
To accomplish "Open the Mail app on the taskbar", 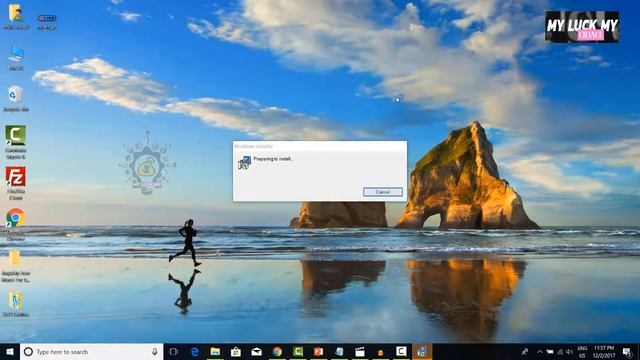I will 256,351.
